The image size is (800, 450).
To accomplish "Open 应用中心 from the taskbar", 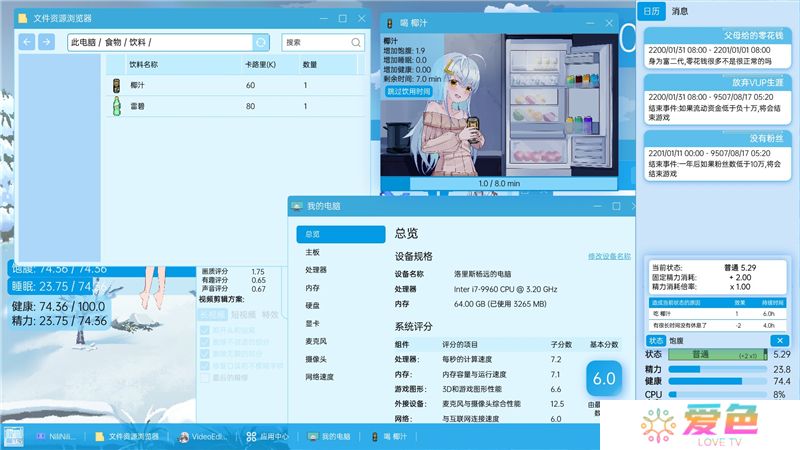I will 267,437.
